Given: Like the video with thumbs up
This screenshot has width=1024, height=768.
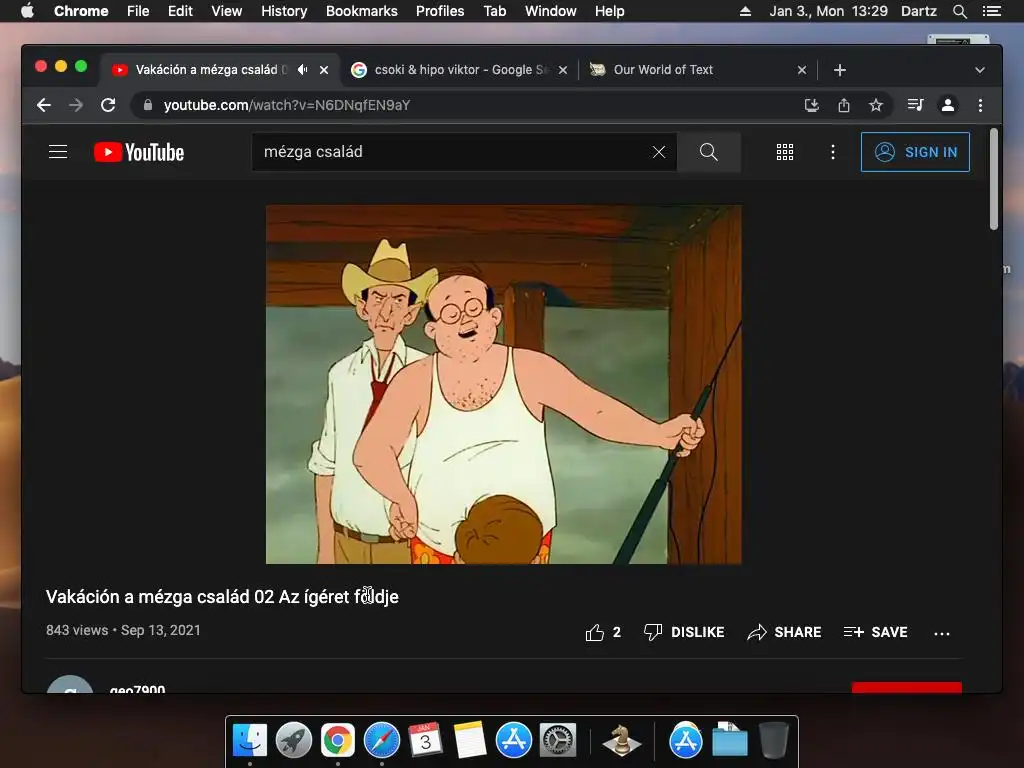Looking at the screenshot, I should click(x=603, y=632).
